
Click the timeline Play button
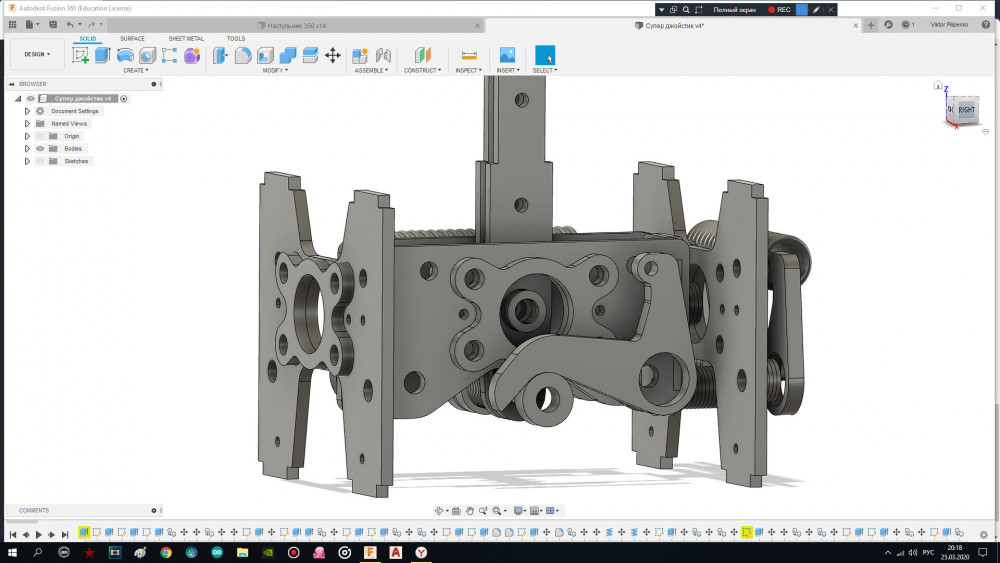coord(39,535)
